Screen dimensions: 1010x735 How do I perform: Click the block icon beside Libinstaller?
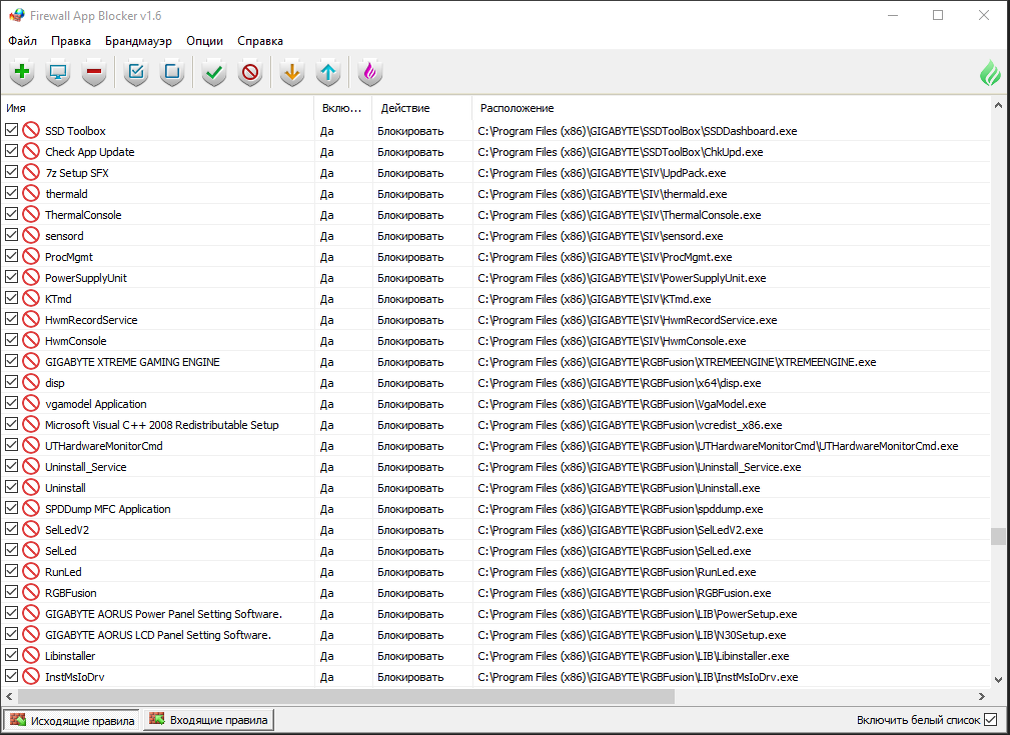click(31, 656)
